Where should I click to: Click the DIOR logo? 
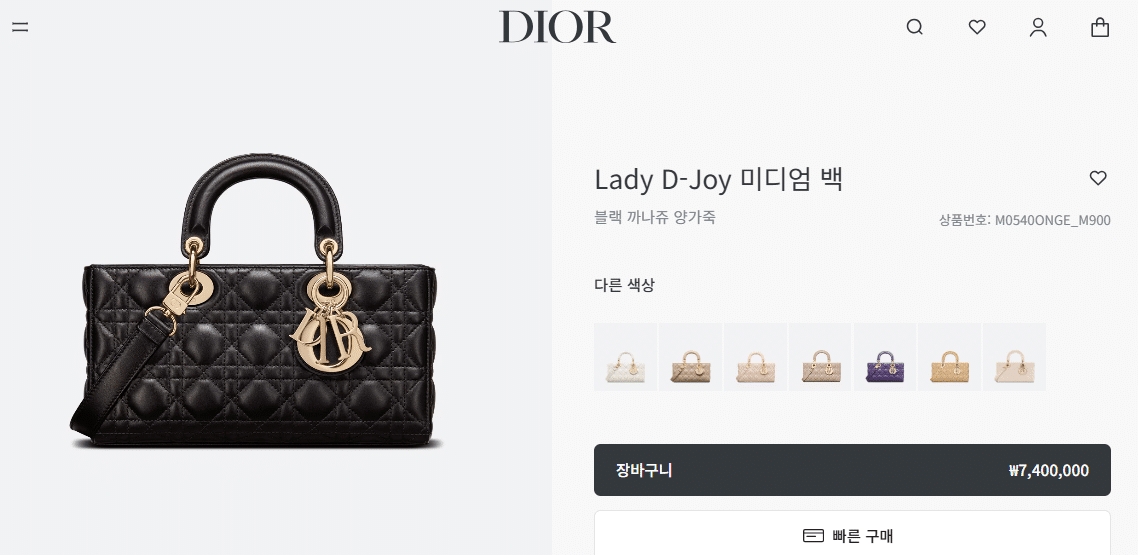coord(557,27)
